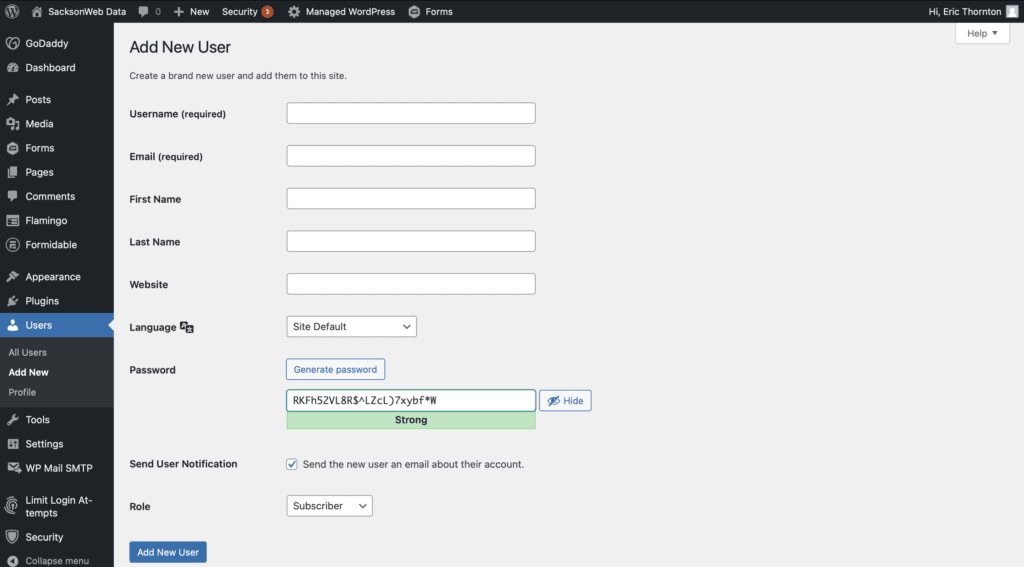Click the Email input field
Viewport: 1024px width, 567px height.
[411, 155]
